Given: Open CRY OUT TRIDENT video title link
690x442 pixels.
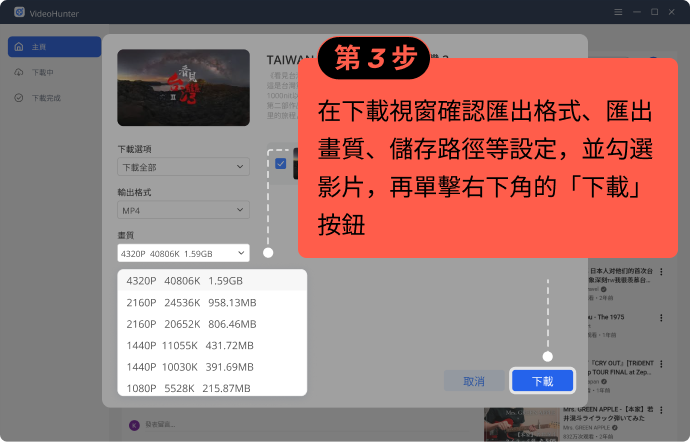Looking at the screenshot, I should pyautogui.click(x=621, y=368).
